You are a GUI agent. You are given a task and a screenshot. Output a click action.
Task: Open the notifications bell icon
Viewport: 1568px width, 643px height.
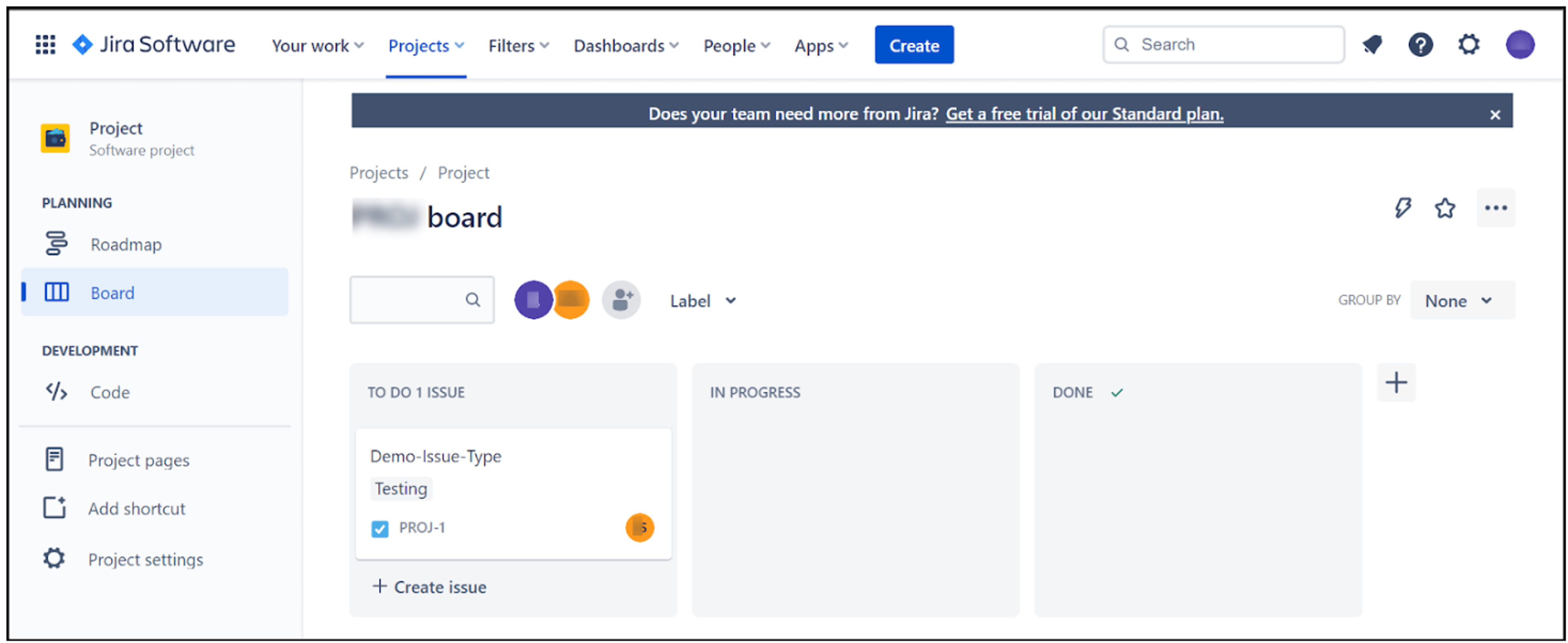pos(1372,44)
